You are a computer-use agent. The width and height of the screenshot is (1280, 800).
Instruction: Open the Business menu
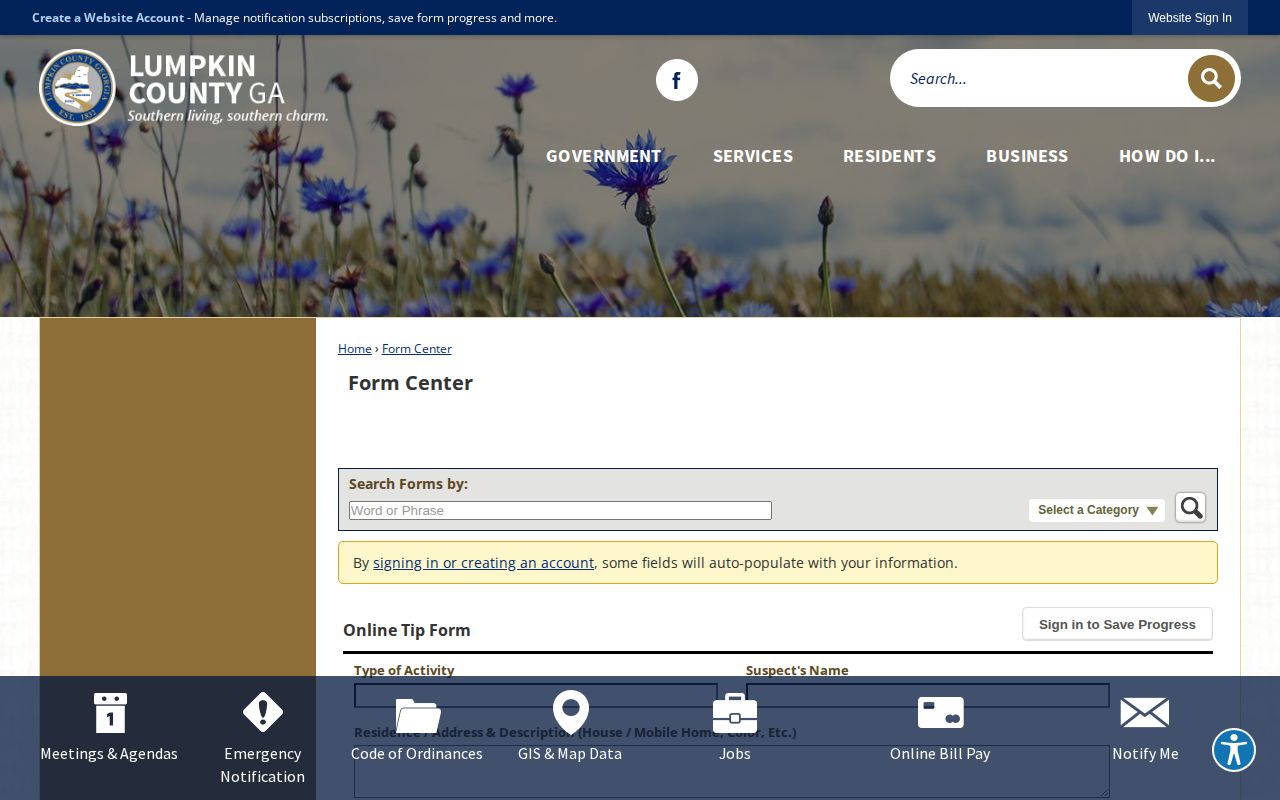pos(1027,156)
